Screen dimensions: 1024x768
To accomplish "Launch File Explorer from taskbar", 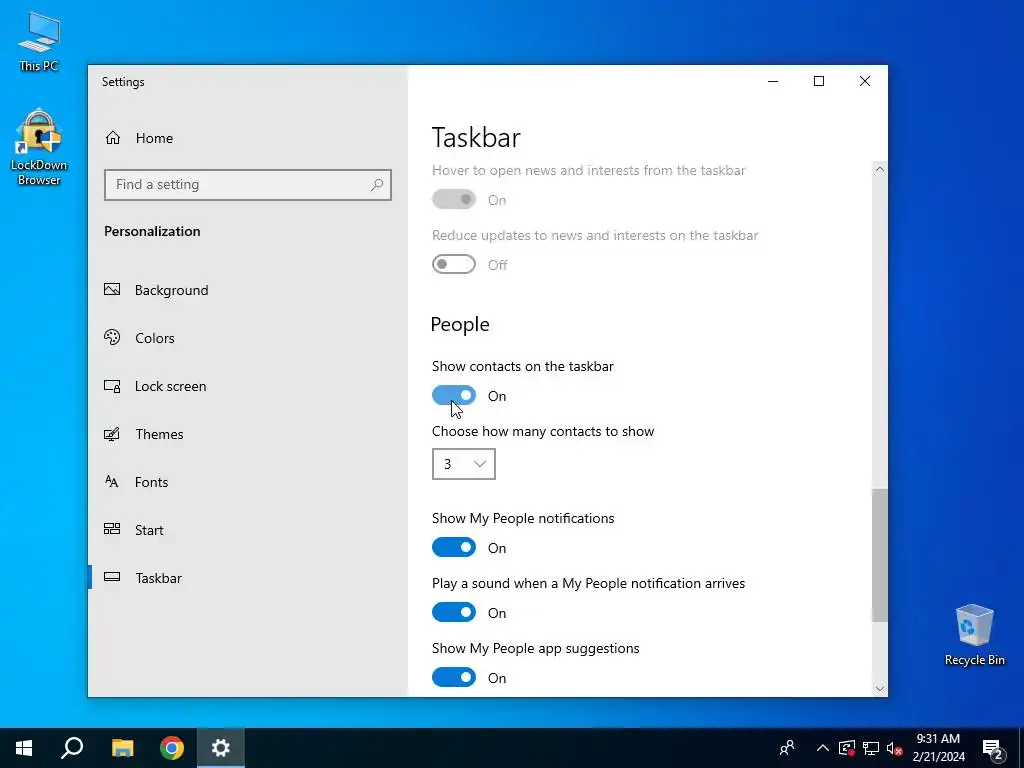I will pyautogui.click(x=122, y=748).
